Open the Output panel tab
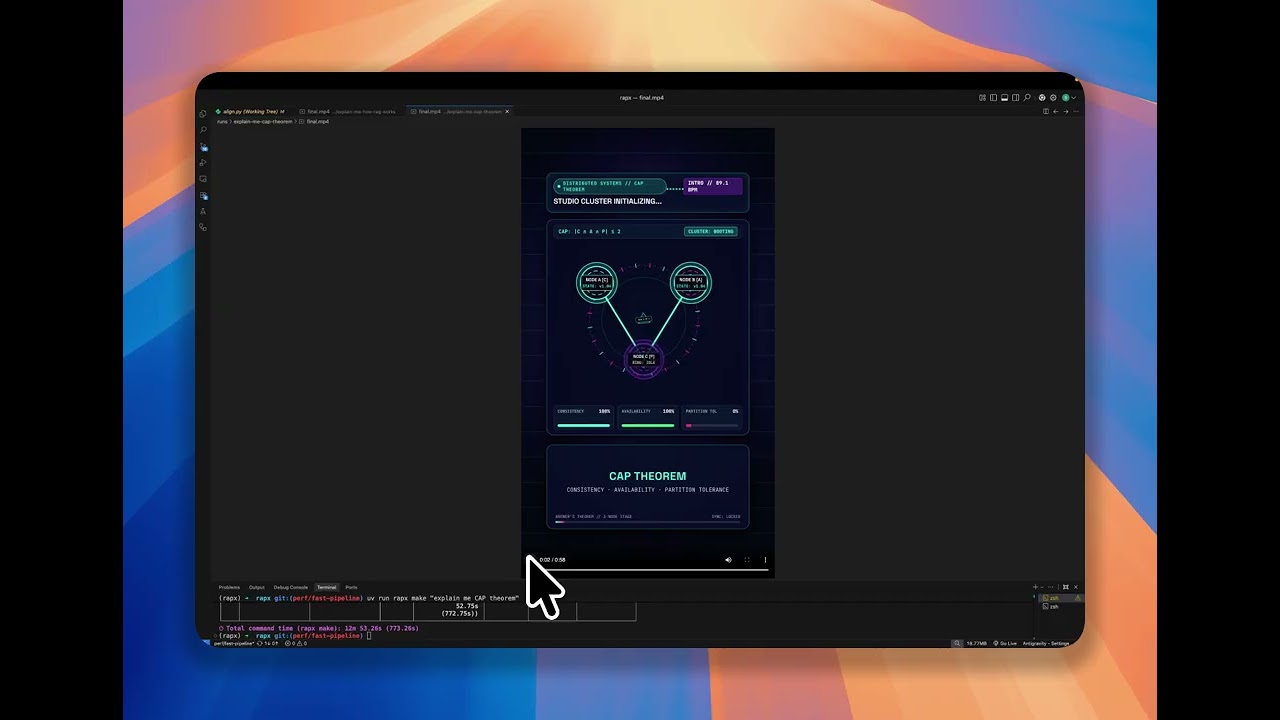 click(x=257, y=587)
